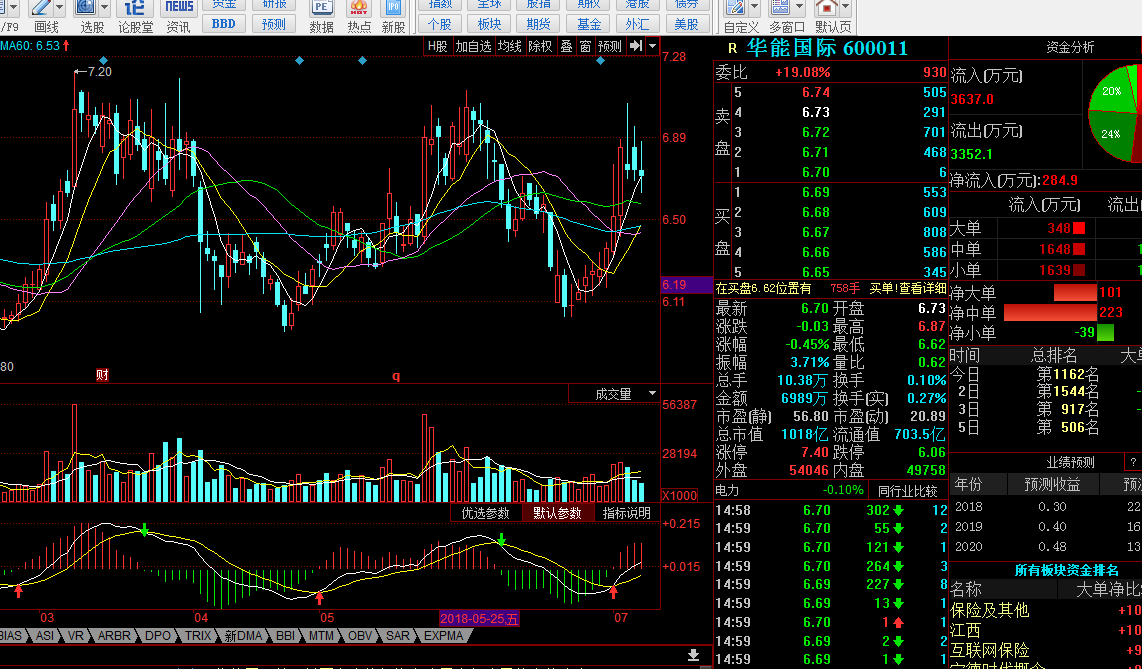Click the fund flow pie chart
This screenshot has height=669, width=1142.
(x=1115, y=114)
